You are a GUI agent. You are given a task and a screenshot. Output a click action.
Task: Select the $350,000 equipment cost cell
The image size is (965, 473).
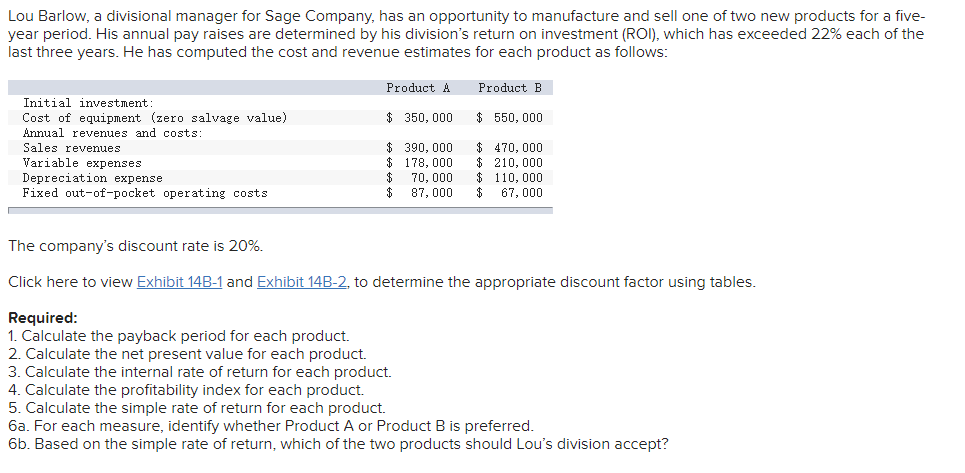[419, 117]
